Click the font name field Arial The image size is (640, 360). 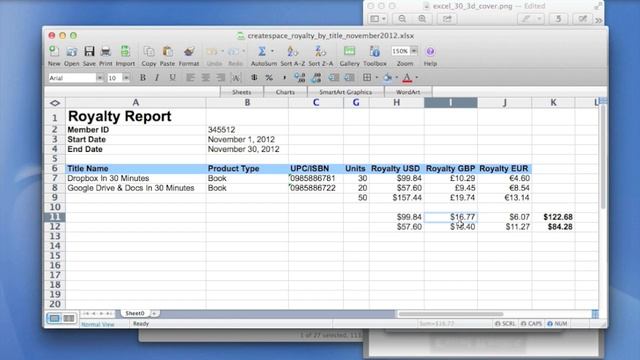click(x=72, y=78)
